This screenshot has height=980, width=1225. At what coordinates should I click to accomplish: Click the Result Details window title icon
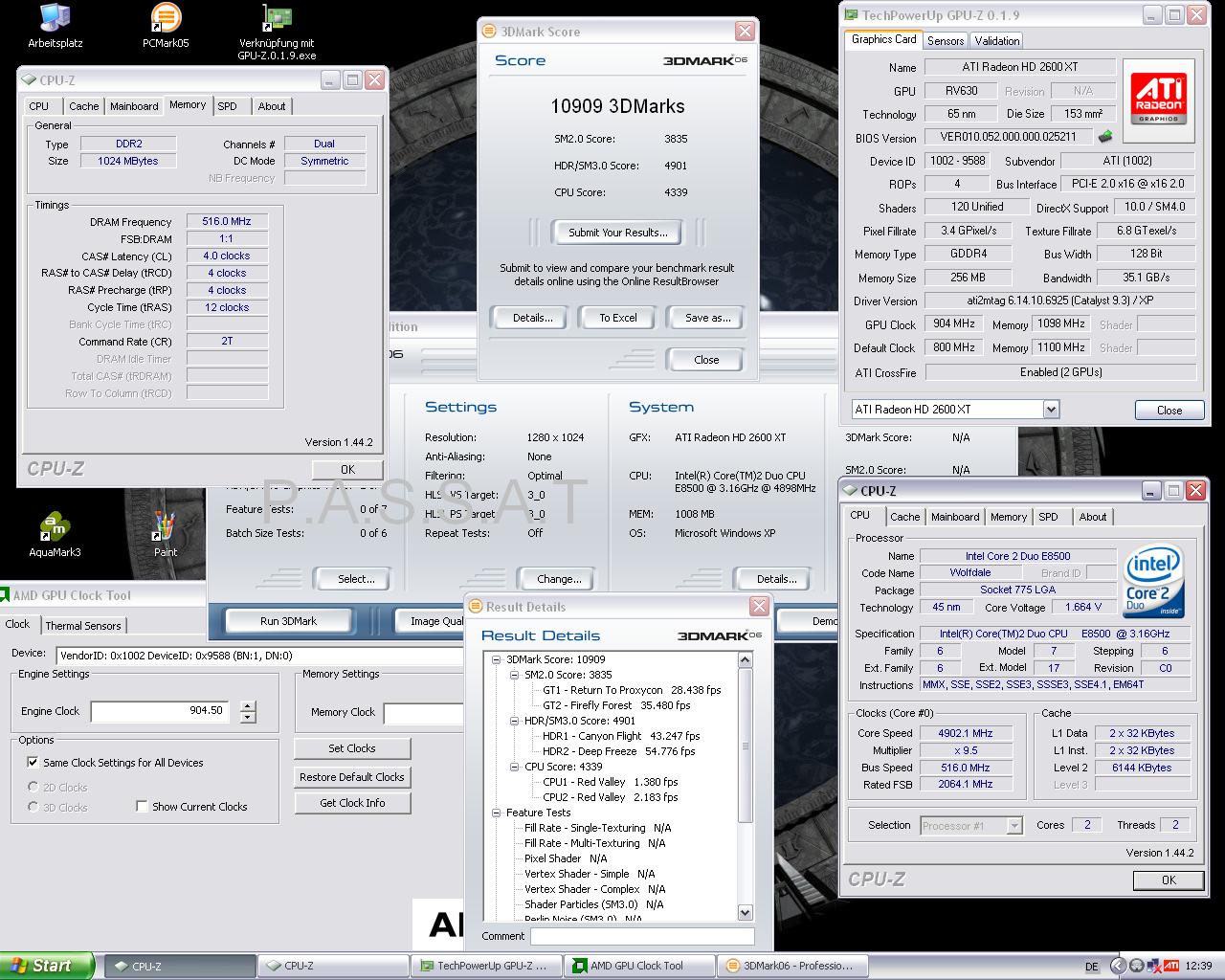click(476, 607)
